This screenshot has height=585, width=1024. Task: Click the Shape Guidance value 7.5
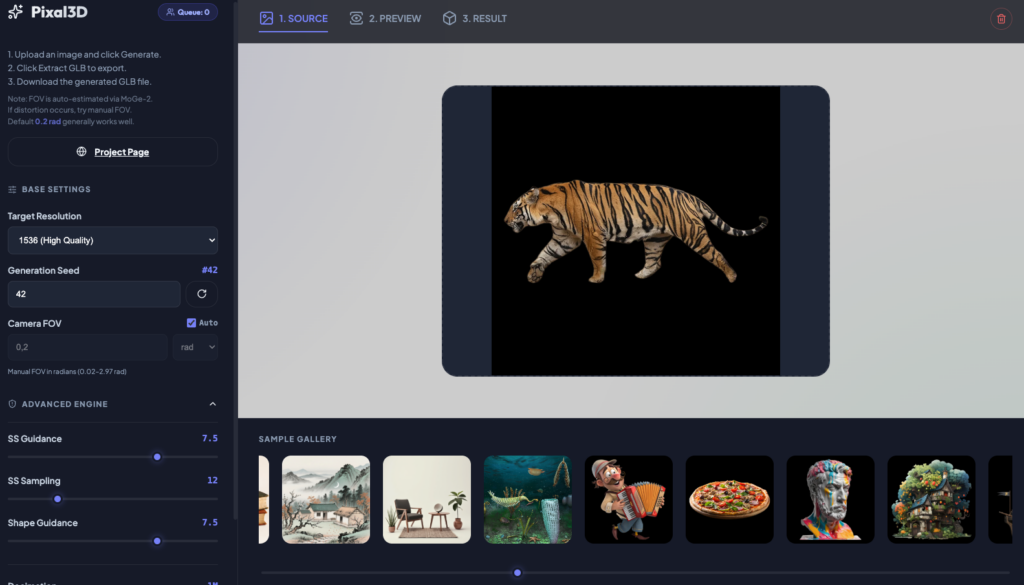tap(210, 522)
